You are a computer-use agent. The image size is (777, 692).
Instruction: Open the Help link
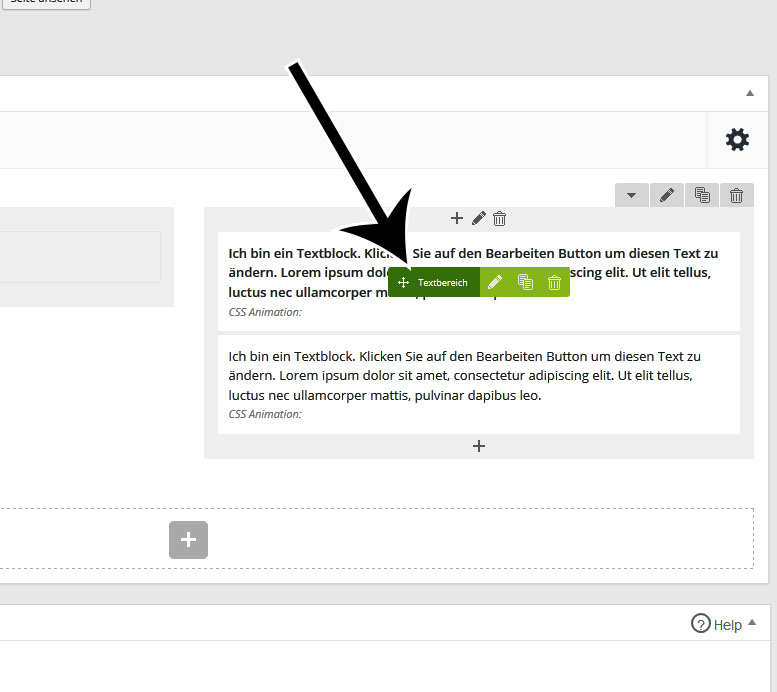tap(718, 624)
